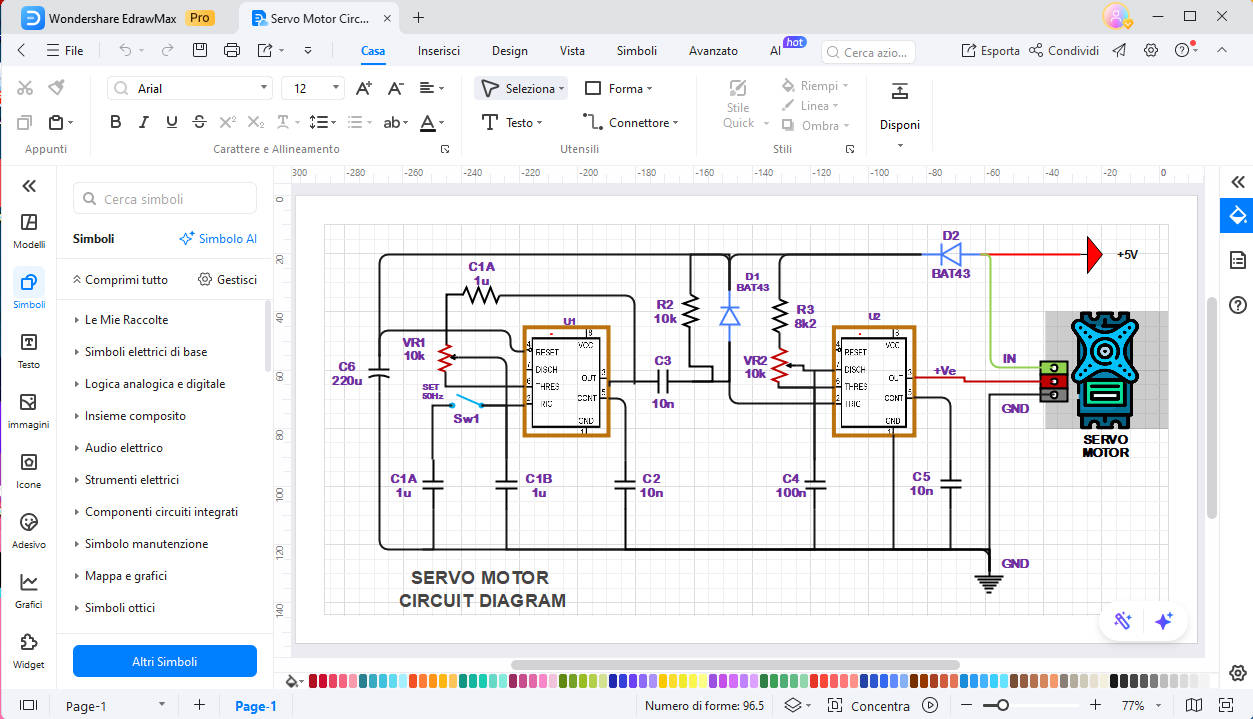1253x719 pixels.
Task: Apply underline with the U icon
Action: pos(172,122)
